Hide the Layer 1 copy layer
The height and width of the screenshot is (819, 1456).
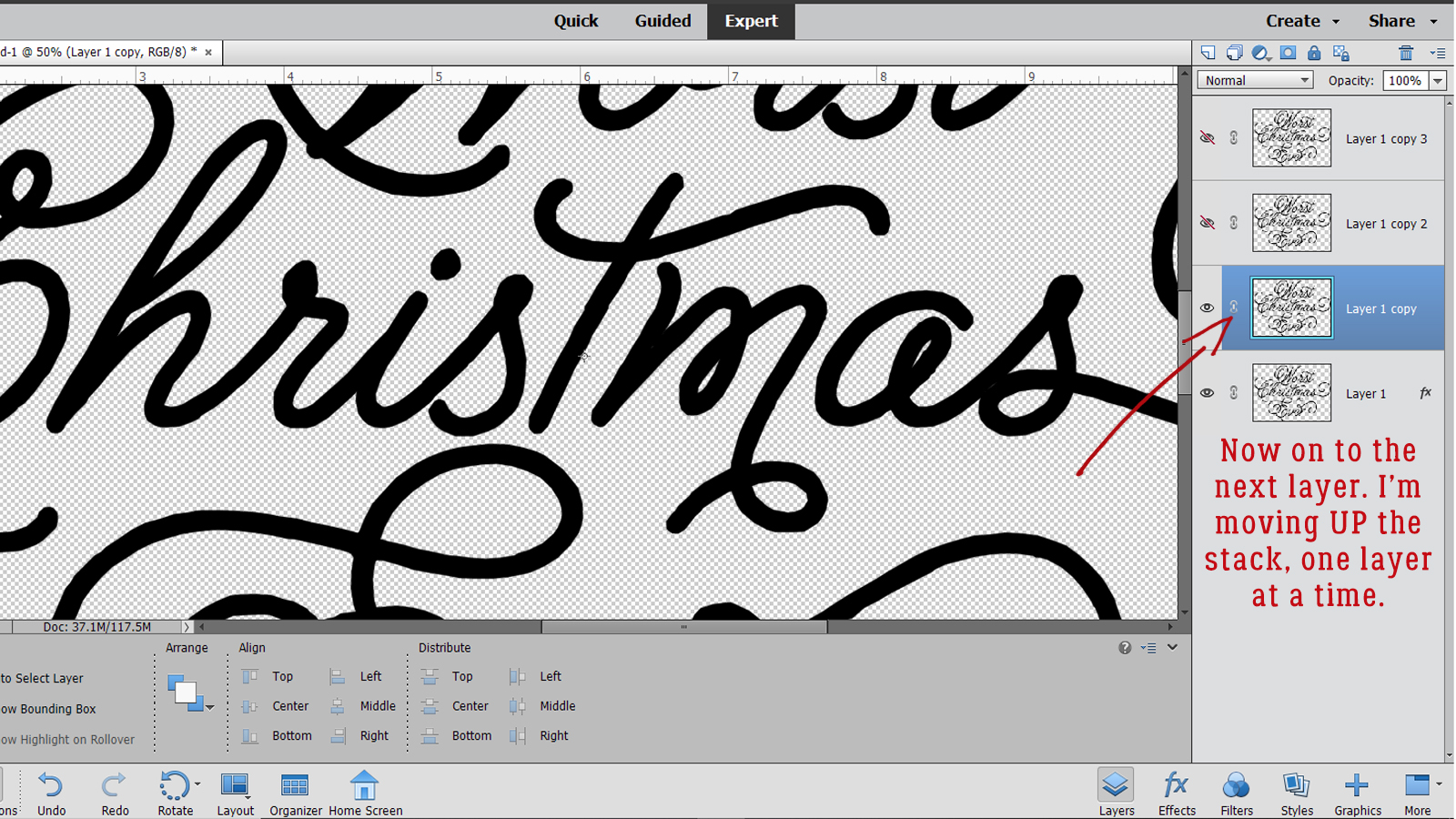[x=1207, y=308]
